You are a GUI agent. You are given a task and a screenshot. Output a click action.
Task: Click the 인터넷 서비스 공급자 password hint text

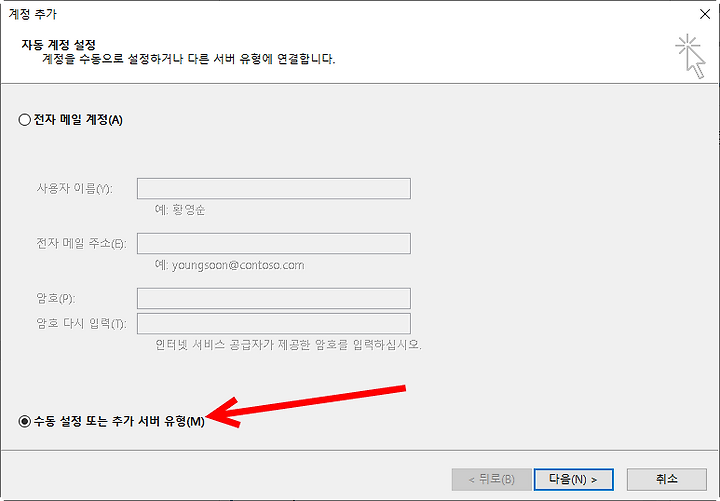tap(288, 344)
